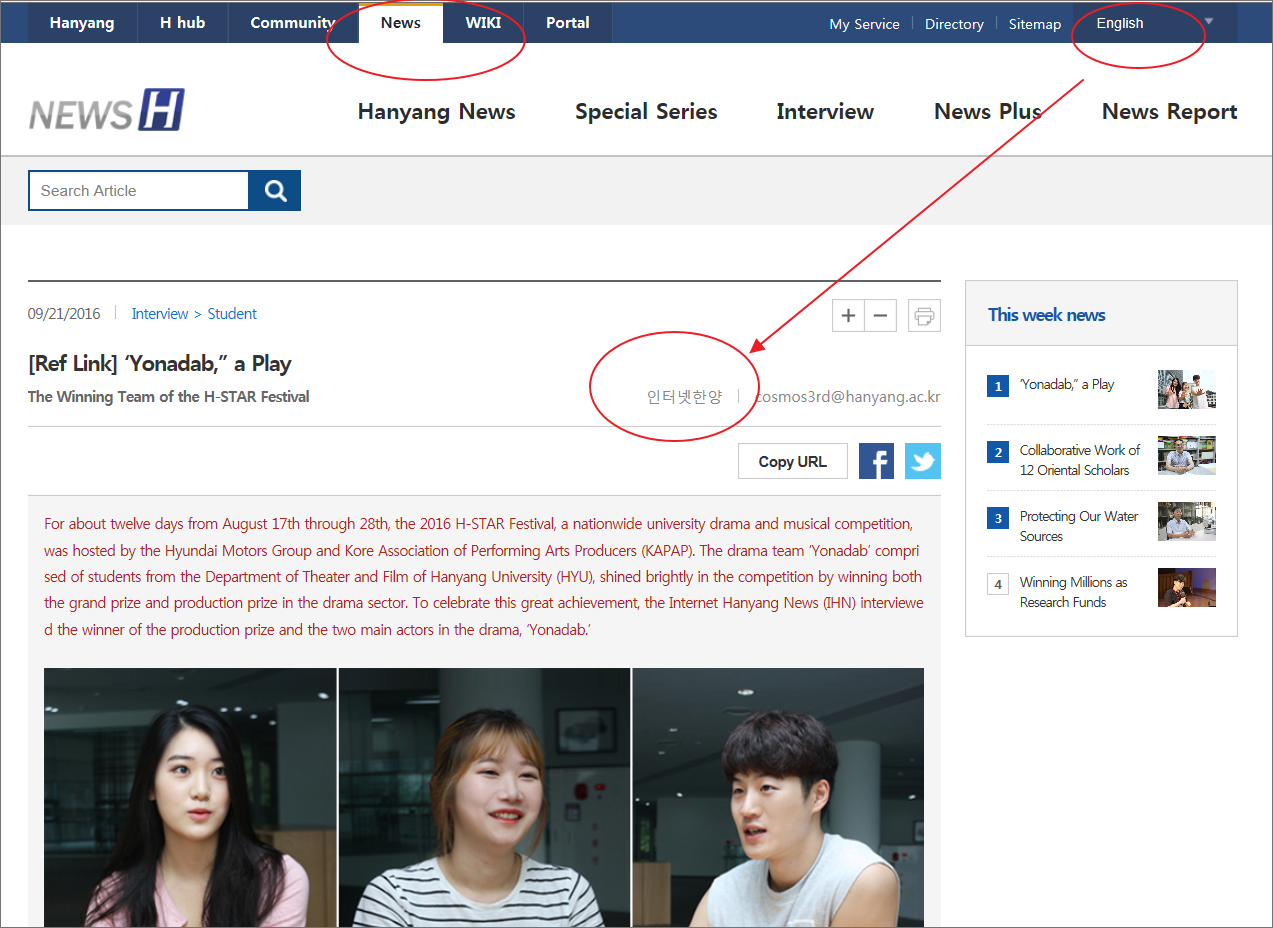Viewport: 1273px width, 928px height.
Task: Open the Sitemap link
Action: tap(1034, 24)
